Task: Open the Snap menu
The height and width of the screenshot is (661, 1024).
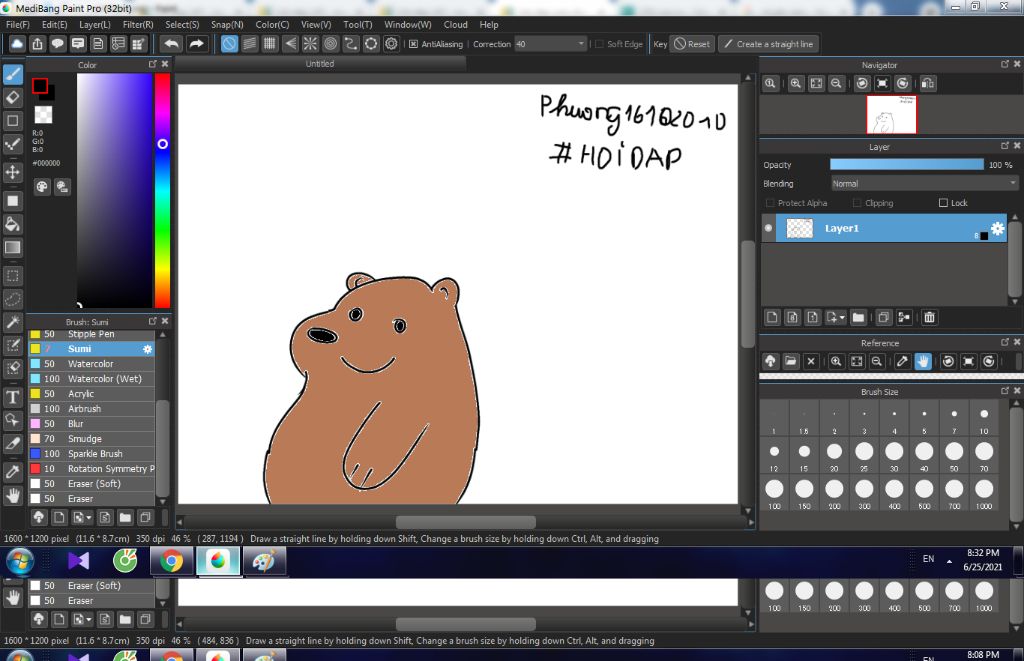Action: [x=227, y=24]
